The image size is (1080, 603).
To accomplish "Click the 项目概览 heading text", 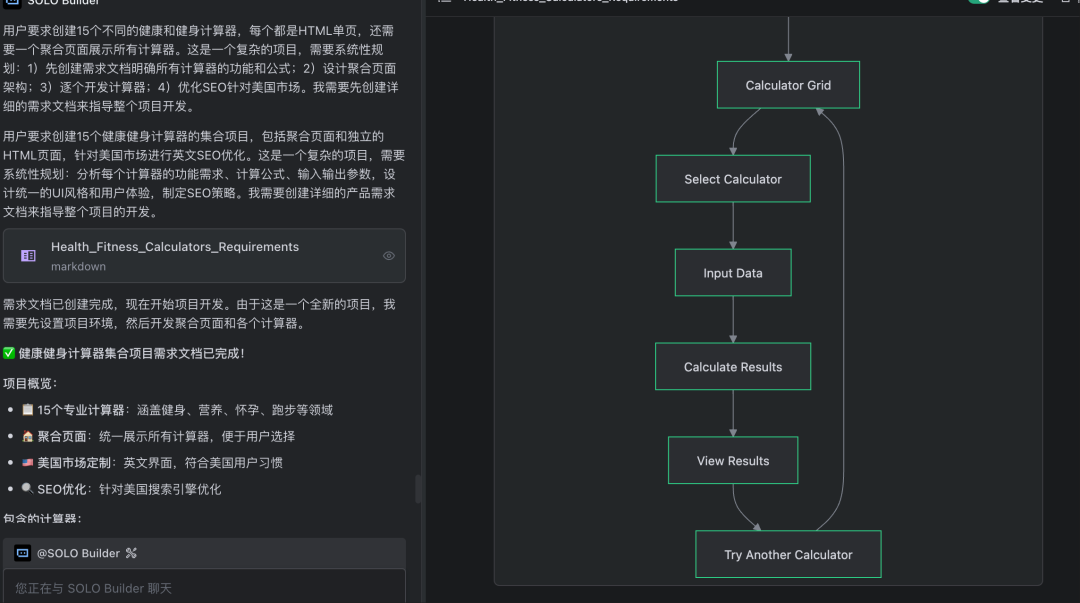I will (x=30, y=383).
